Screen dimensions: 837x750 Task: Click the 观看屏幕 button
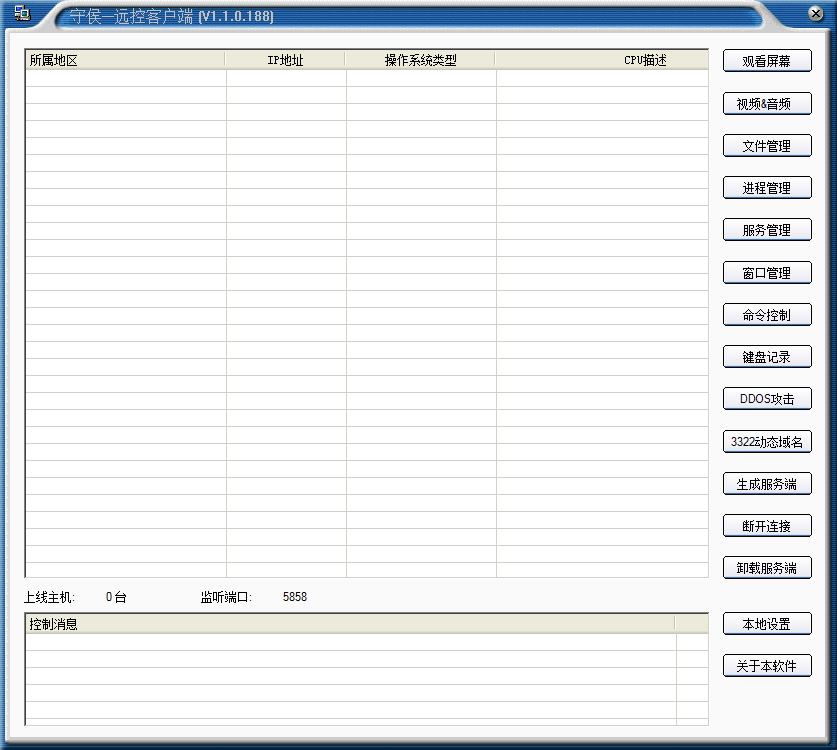(x=767, y=61)
